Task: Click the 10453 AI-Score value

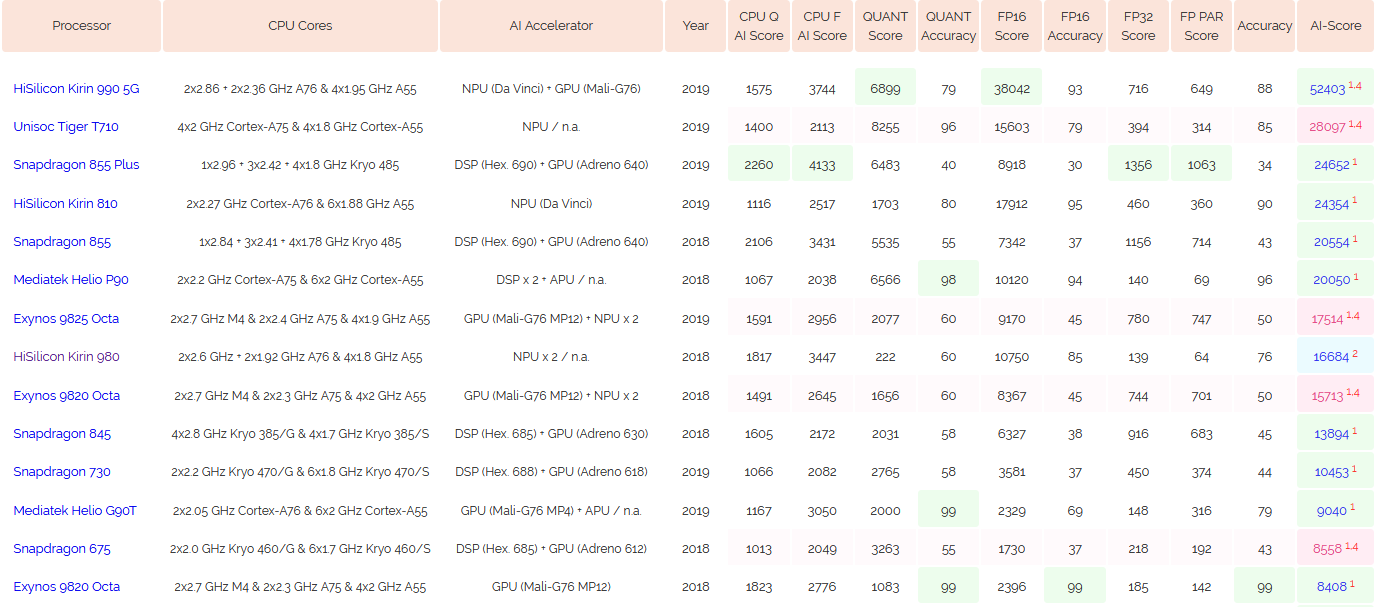Action: pyautogui.click(x=1331, y=472)
